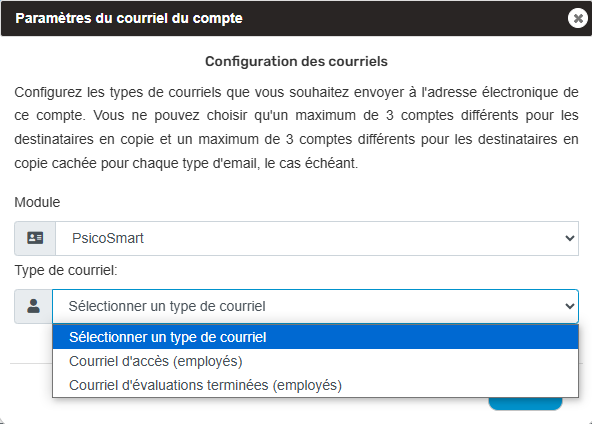The image size is (592, 424).
Task: Close the Paramètres du courriel dialog
Action: [578, 18]
